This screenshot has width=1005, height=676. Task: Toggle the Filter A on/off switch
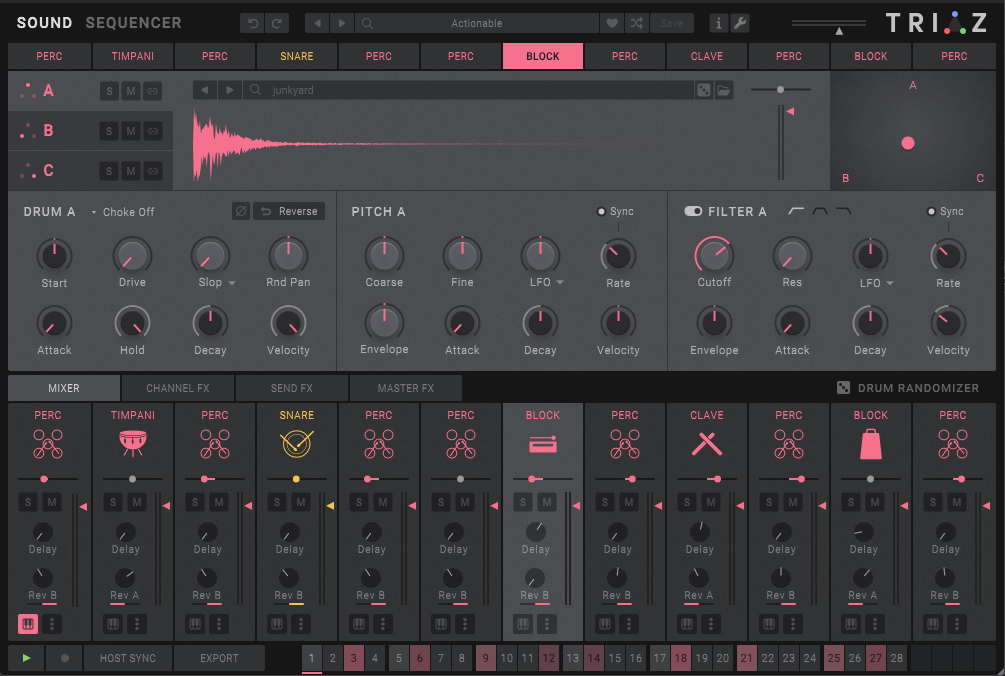(693, 211)
